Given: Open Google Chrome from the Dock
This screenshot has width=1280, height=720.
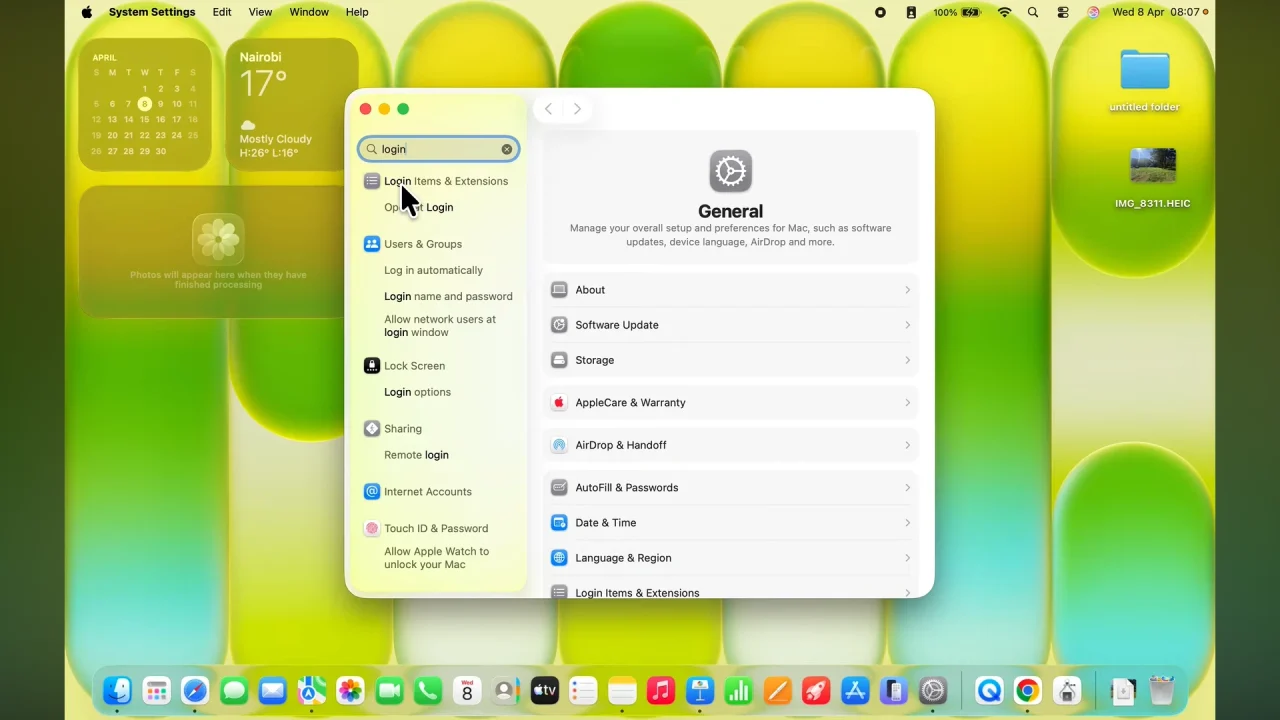Looking at the screenshot, I should tap(1027, 690).
